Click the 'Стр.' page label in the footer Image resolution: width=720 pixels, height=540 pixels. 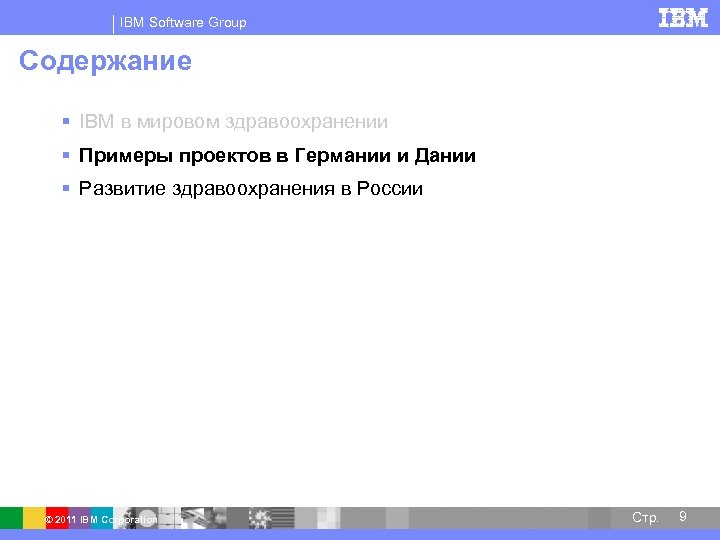[x=645, y=518]
